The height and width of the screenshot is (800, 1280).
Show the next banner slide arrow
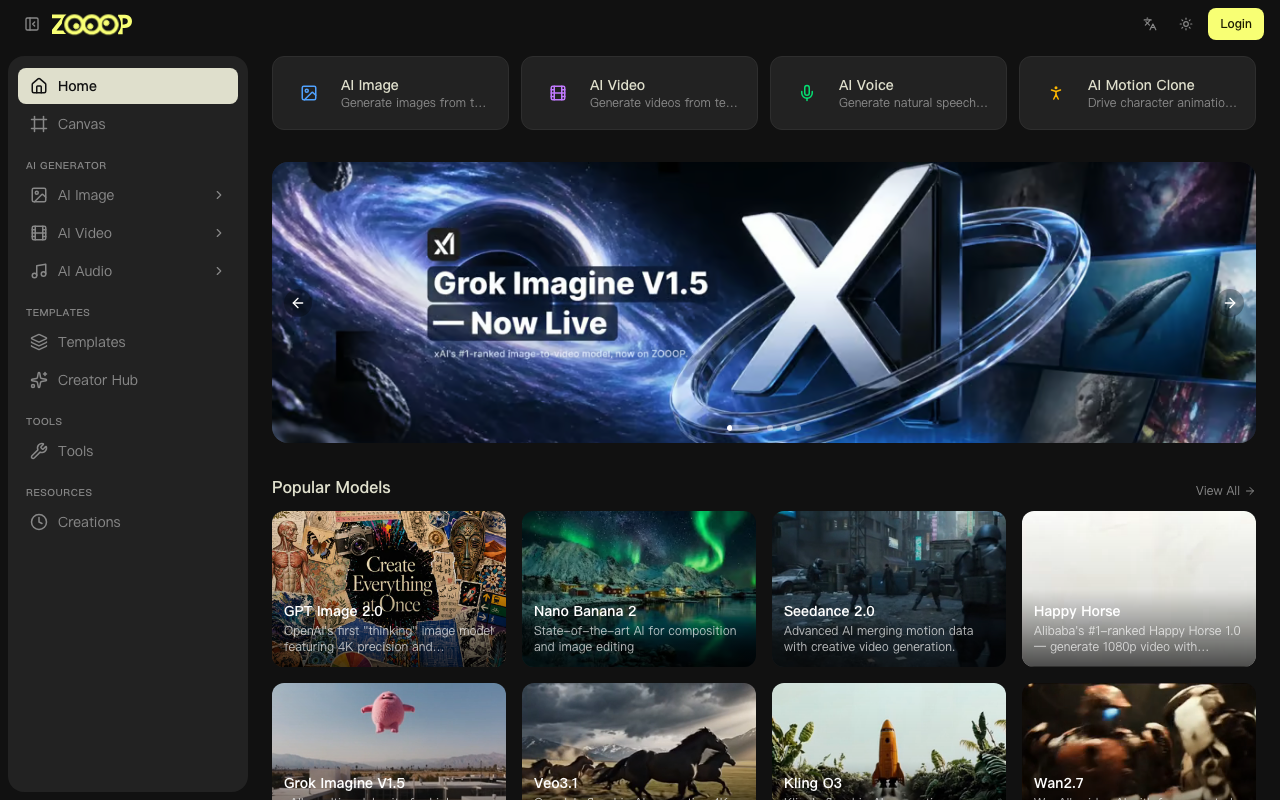pos(1231,303)
